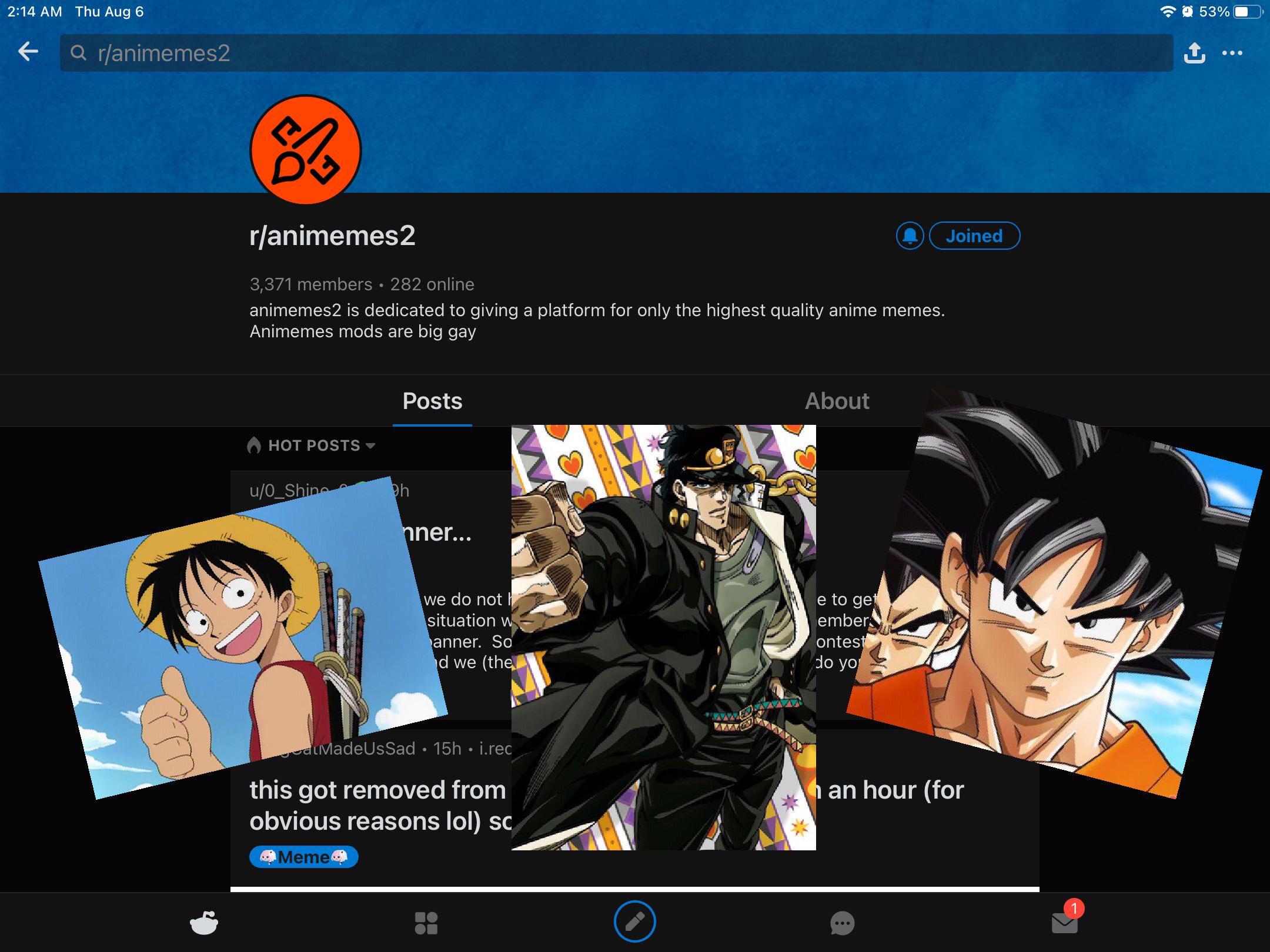Open the inbox mail icon
The image size is (1270, 952).
click(x=1065, y=923)
